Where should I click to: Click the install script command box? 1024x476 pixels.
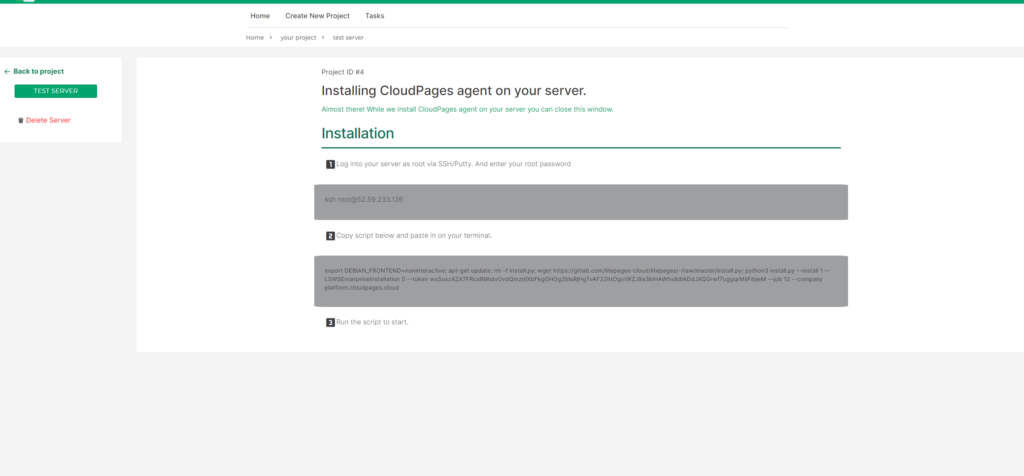(x=581, y=281)
